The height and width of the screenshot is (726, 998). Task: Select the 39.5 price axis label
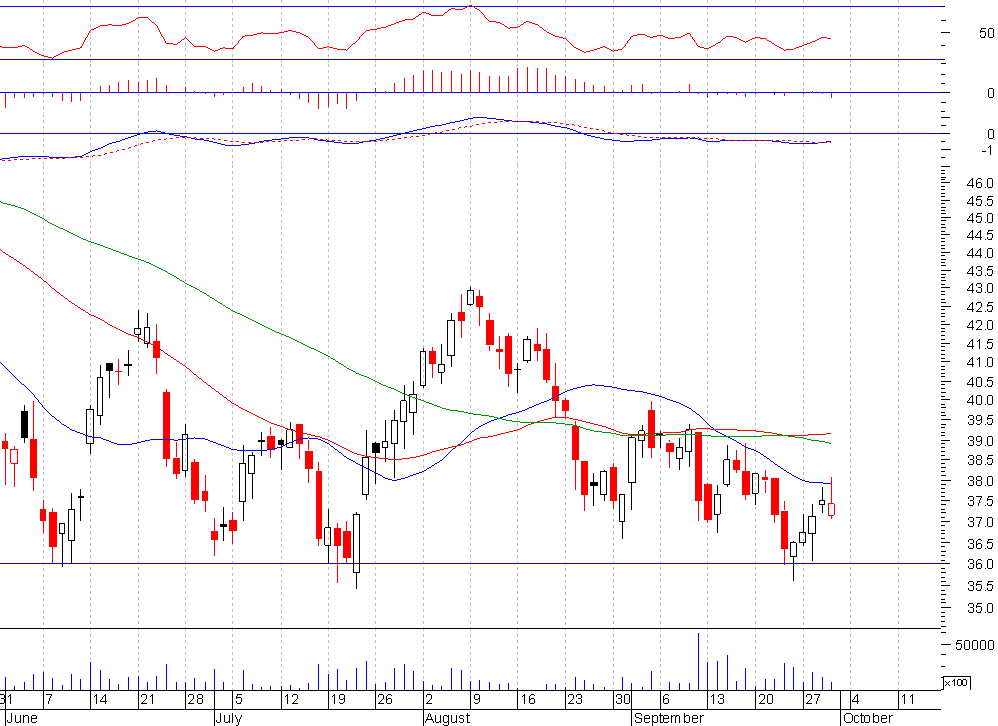coord(980,420)
